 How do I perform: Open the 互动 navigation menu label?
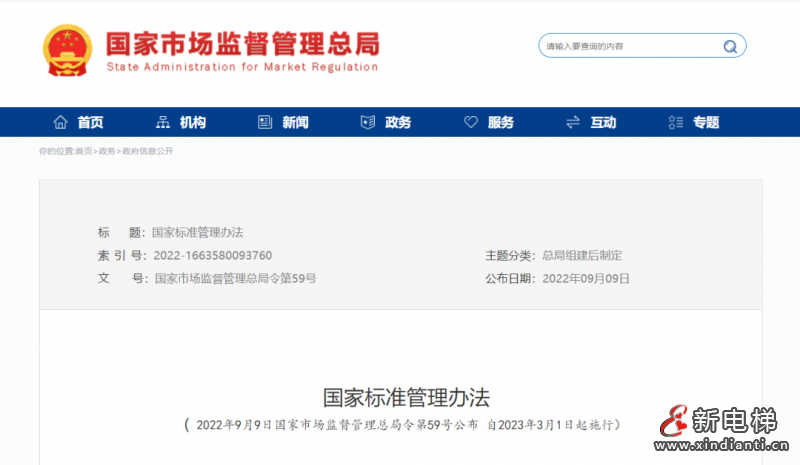(603, 122)
